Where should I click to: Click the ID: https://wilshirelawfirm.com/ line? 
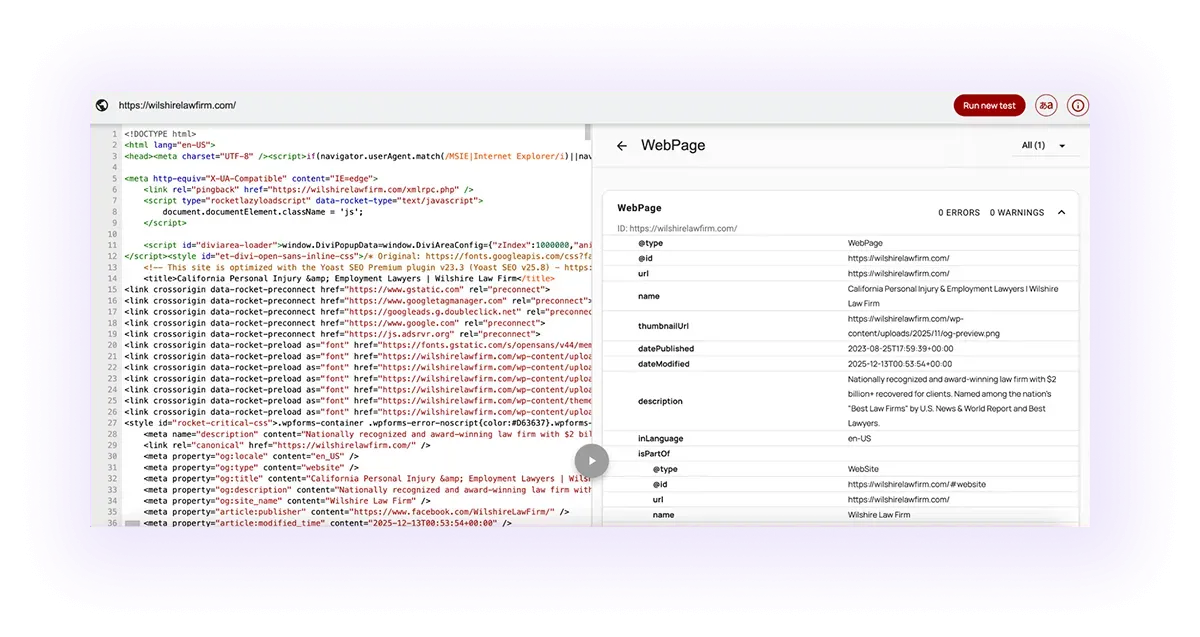[x=677, y=229]
